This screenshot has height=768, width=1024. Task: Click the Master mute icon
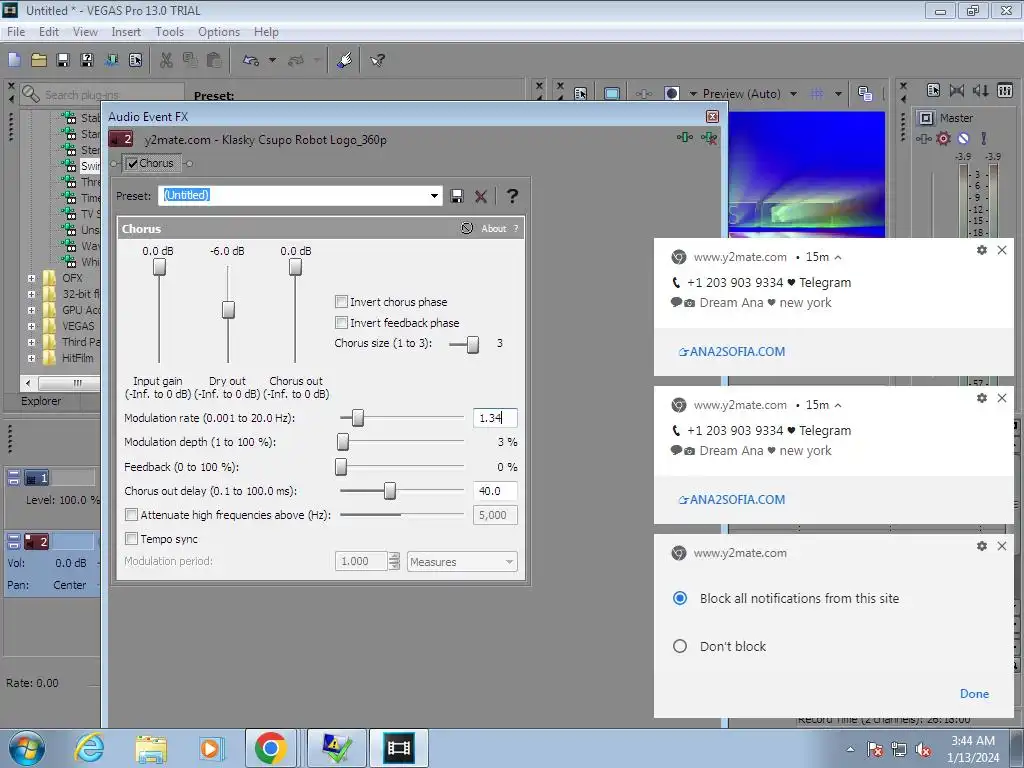click(963, 138)
